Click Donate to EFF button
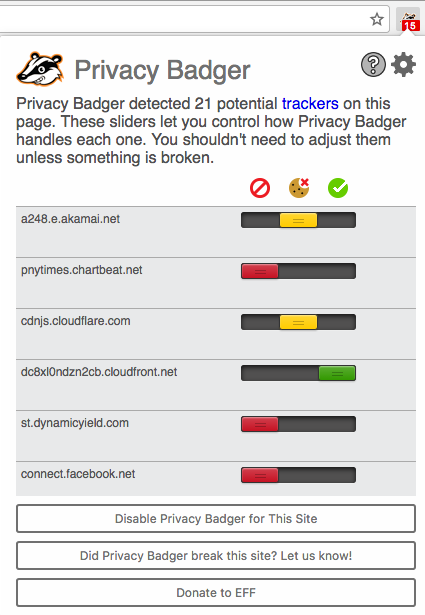 coord(216,592)
